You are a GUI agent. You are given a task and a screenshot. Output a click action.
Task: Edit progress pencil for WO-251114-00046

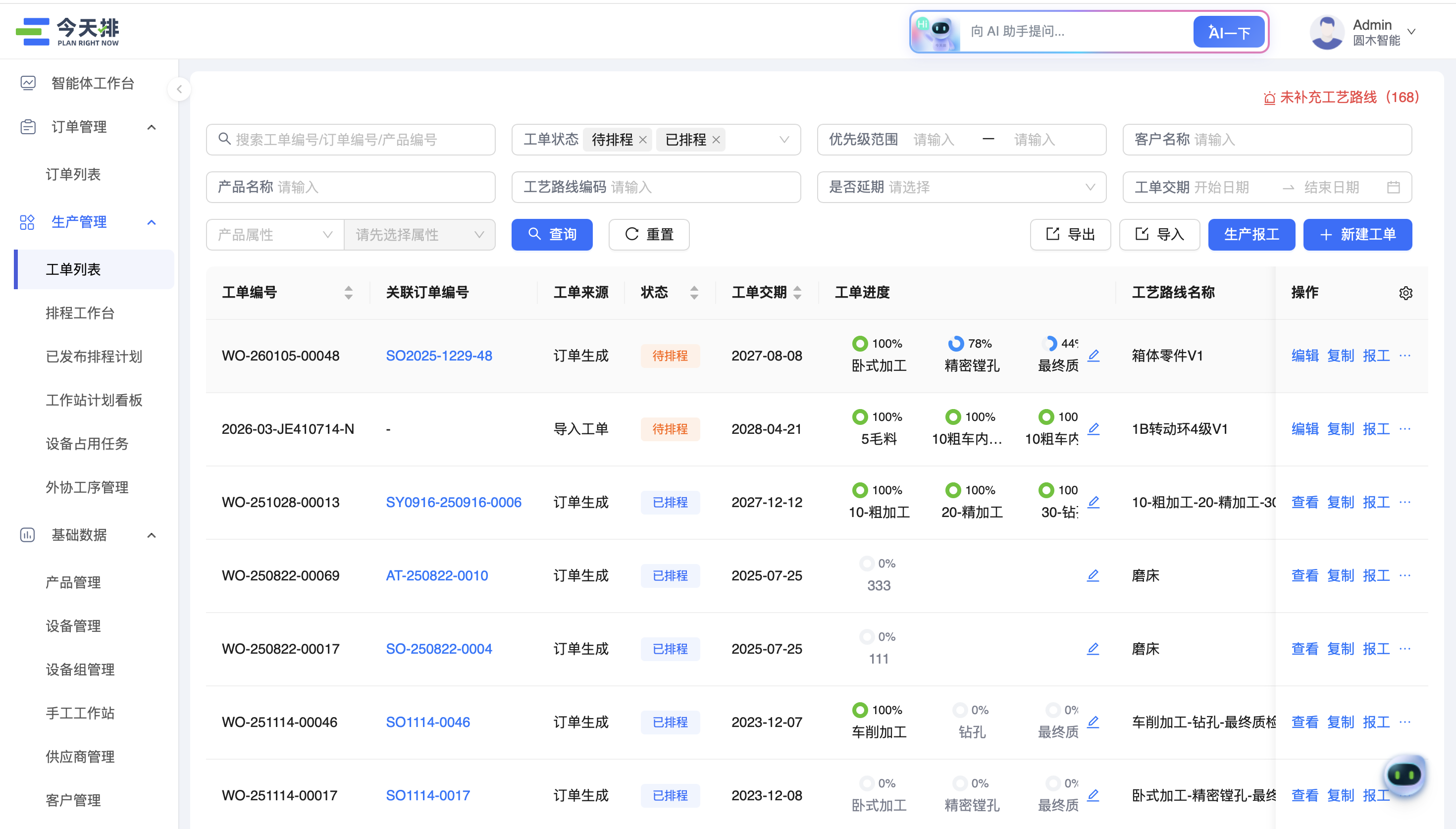coord(1093,722)
